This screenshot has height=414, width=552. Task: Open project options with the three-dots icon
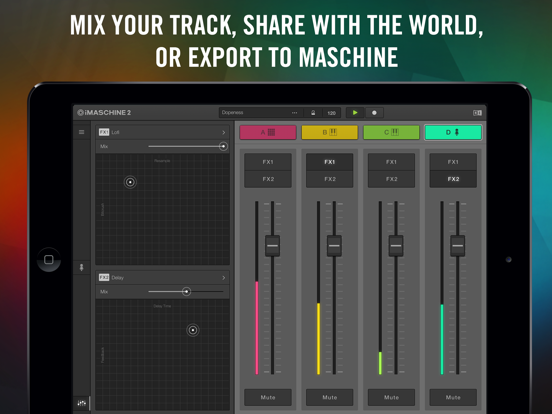[x=295, y=113]
